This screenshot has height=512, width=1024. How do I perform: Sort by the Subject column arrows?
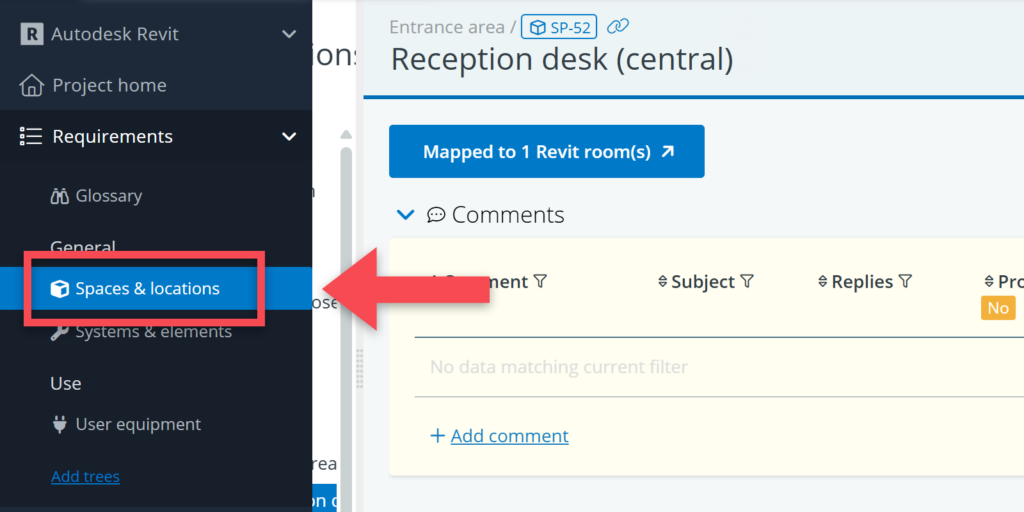coord(662,282)
